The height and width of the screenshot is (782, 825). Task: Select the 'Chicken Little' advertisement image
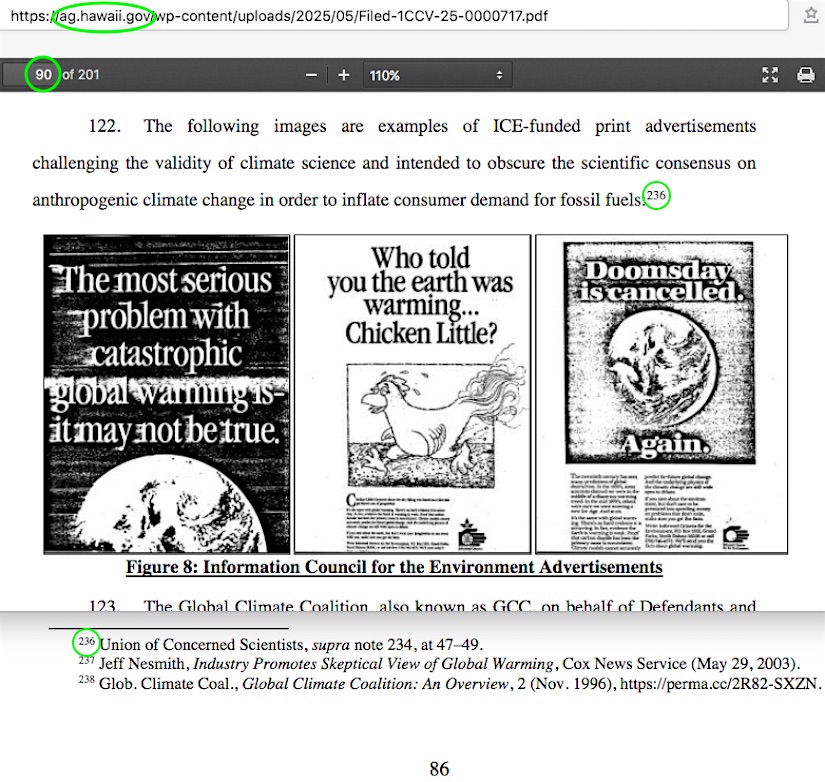(412, 393)
